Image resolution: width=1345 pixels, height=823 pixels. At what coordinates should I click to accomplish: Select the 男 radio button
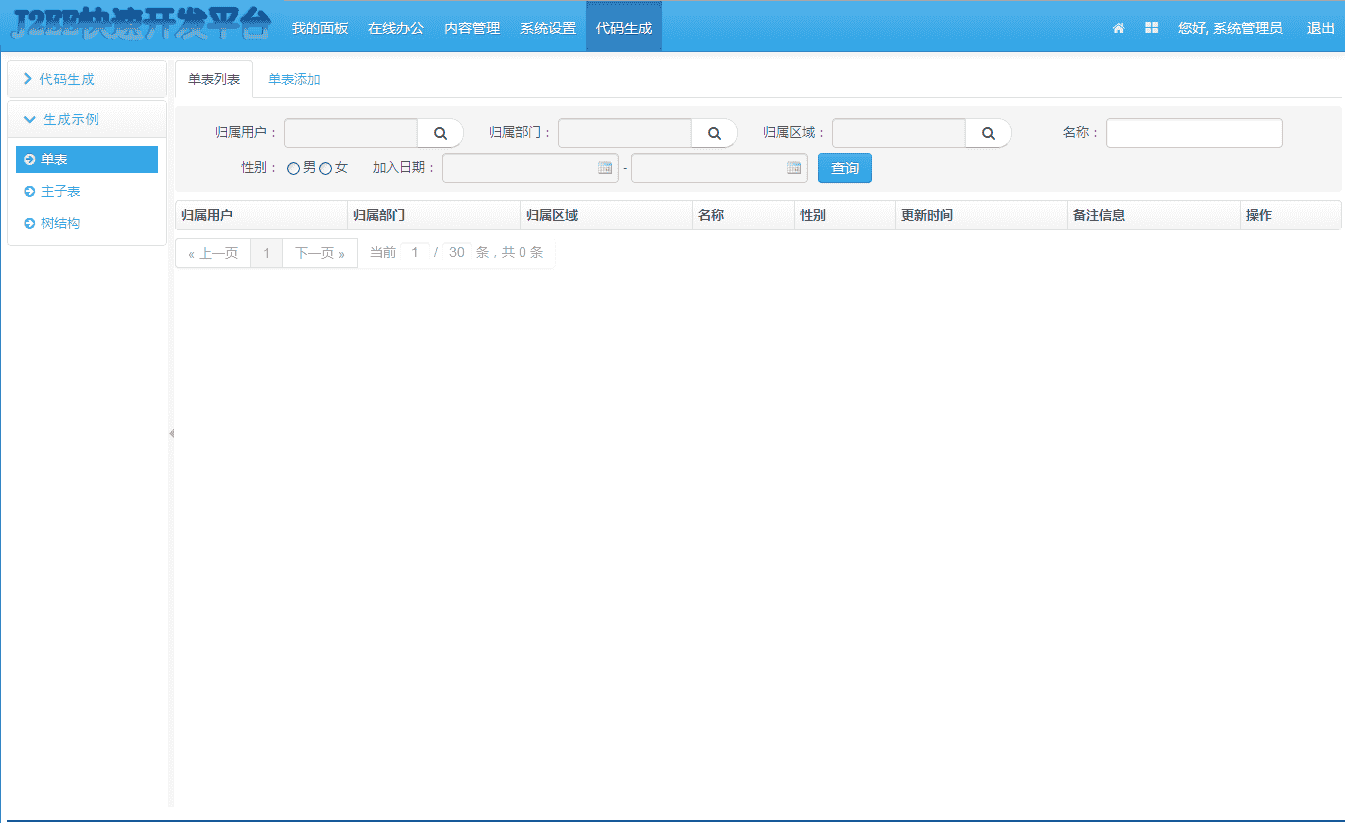click(293, 169)
